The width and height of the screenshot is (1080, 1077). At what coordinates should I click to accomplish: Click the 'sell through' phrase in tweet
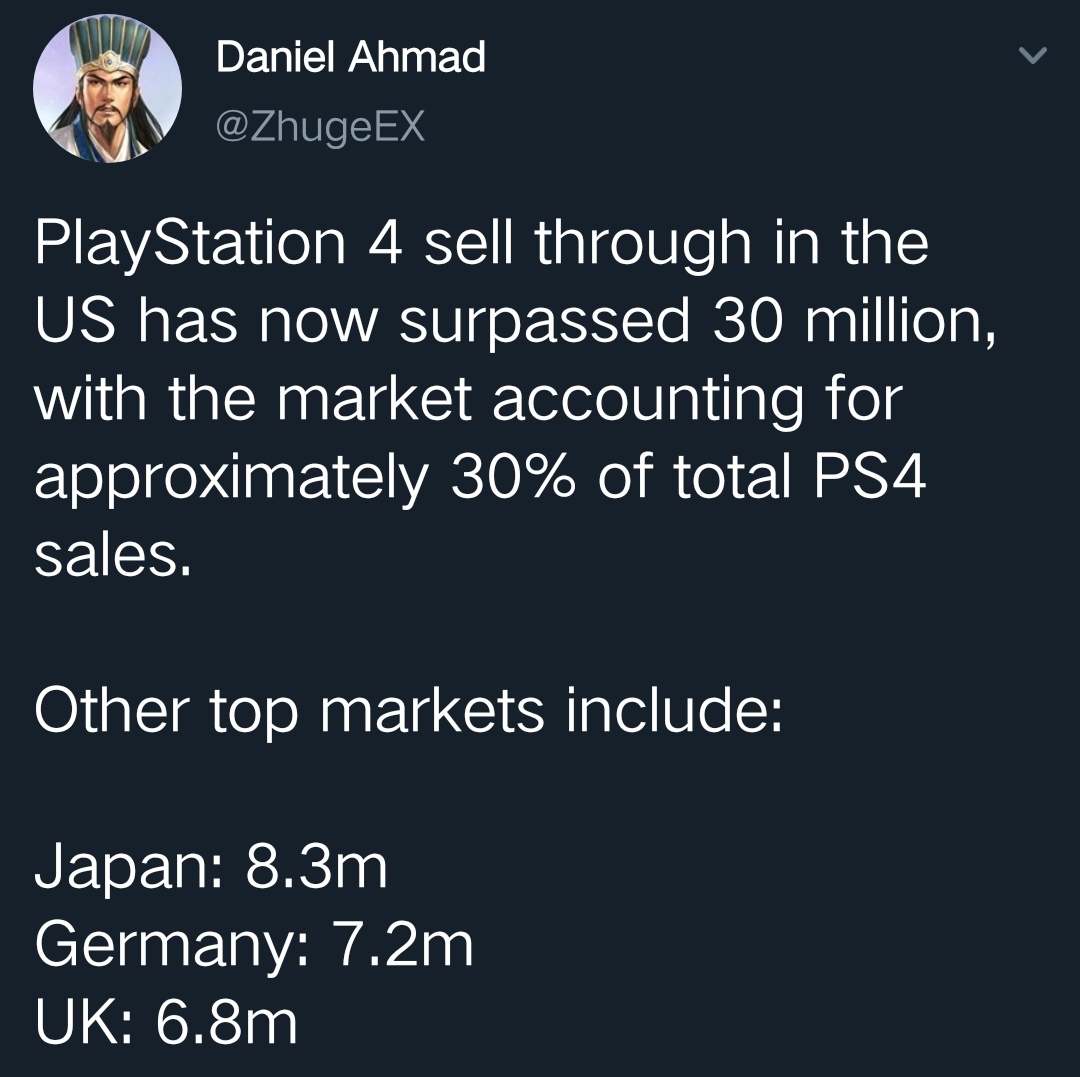pyautogui.click(x=588, y=244)
